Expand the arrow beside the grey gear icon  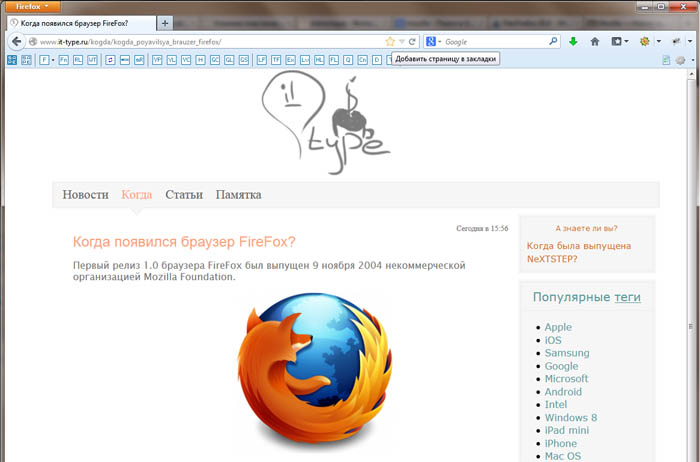pos(692,60)
